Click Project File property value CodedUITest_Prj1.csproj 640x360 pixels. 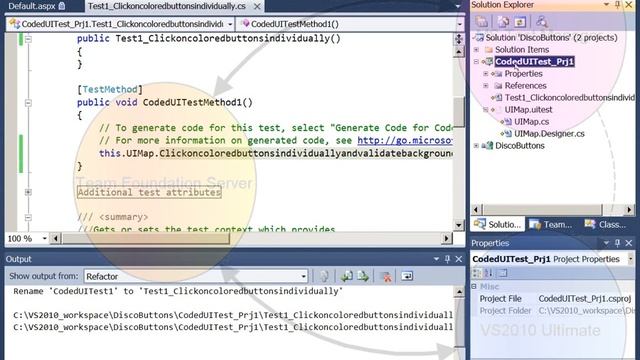[584, 299]
